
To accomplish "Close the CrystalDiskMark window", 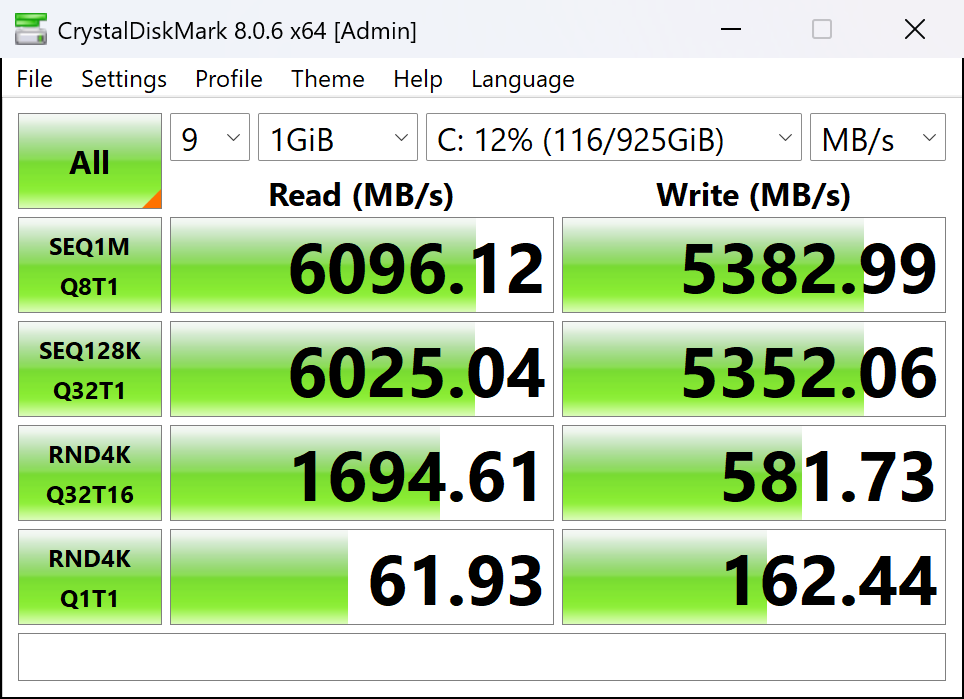I will click(915, 29).
